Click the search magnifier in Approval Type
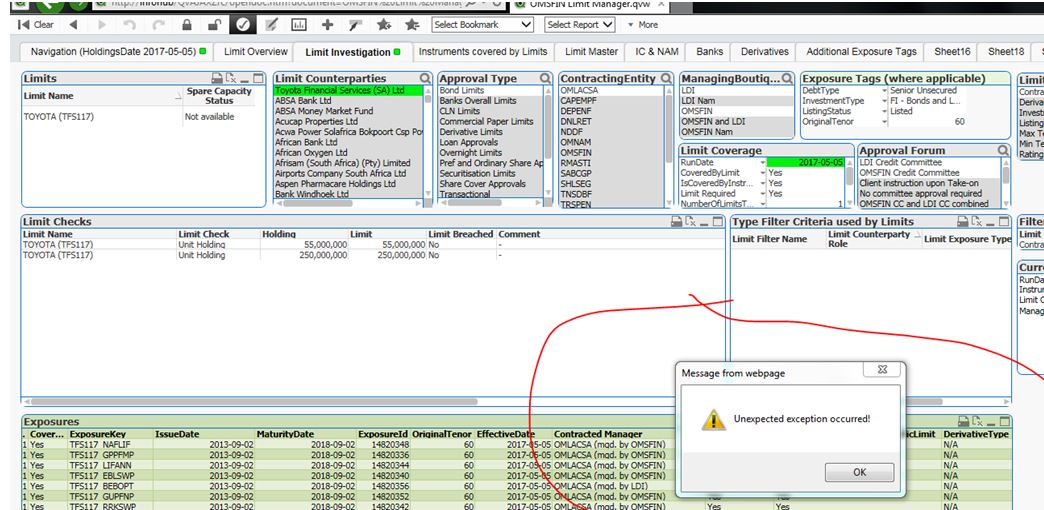The width and height of the screenshot is (1044, 510). tap(545, 78)
